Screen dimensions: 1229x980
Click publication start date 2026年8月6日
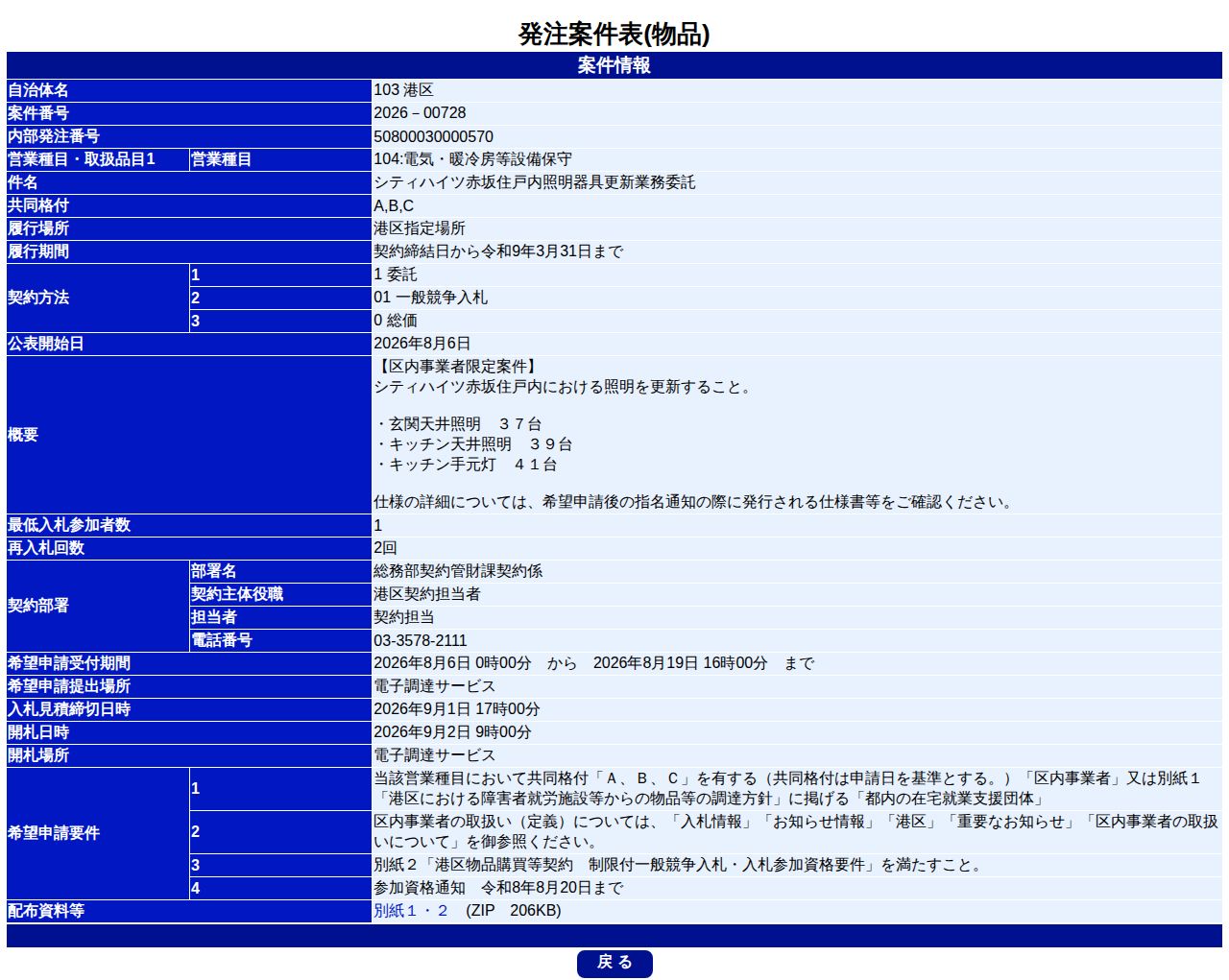pyautogui.click(x=422, y=344)
